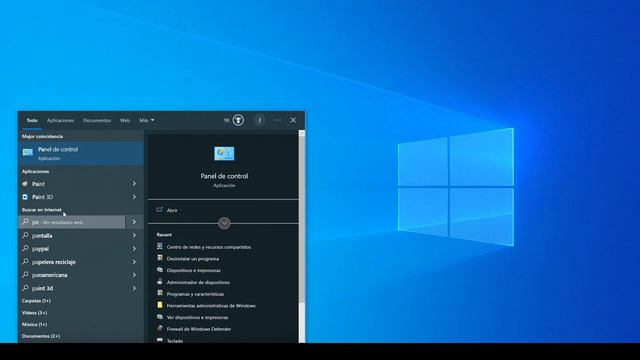Viewport: 640px width, 360px height.
Task: Click search magnifier icon beside paypal
Action: pyautogui.click(x=25, y=248)
